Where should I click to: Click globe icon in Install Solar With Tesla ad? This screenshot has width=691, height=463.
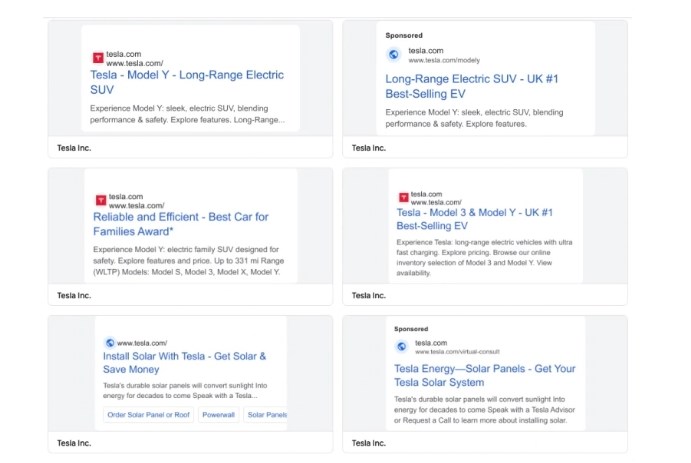click(x=110, y=343)
